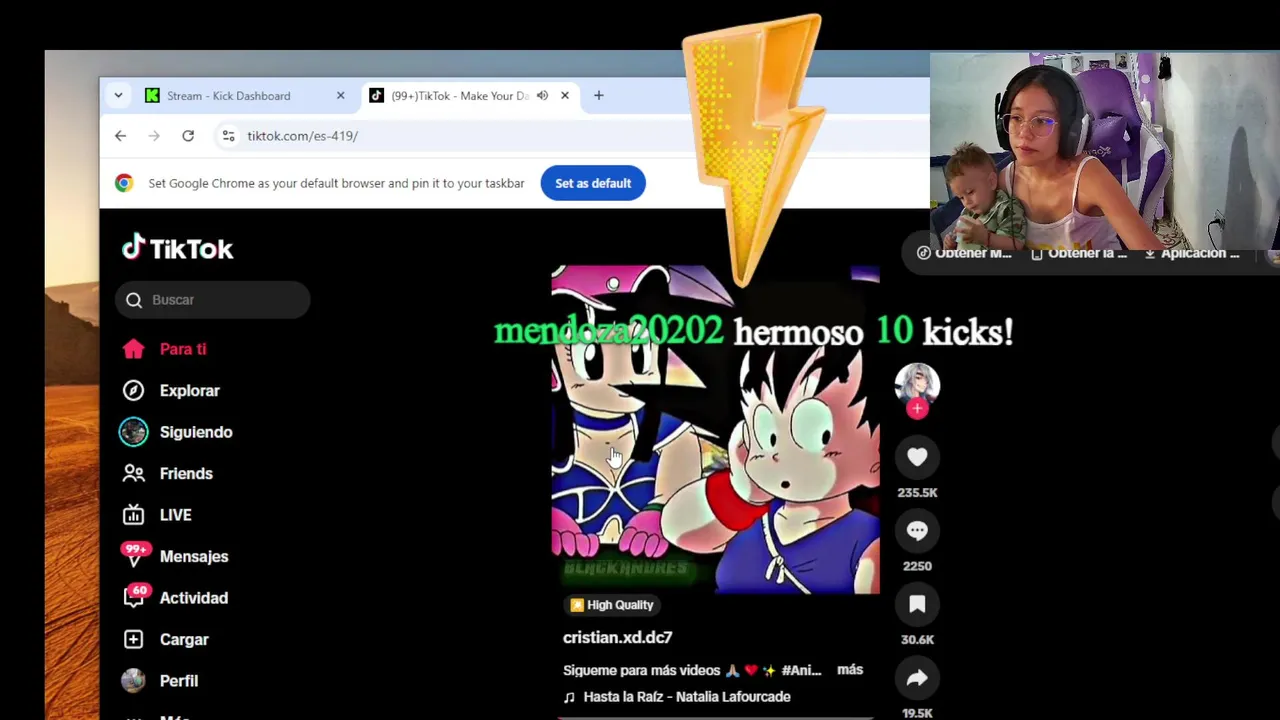Image resolution: width=1280 pixels, height=720 pixels.
Task: Click the High Quality badge
Action: 611,605
